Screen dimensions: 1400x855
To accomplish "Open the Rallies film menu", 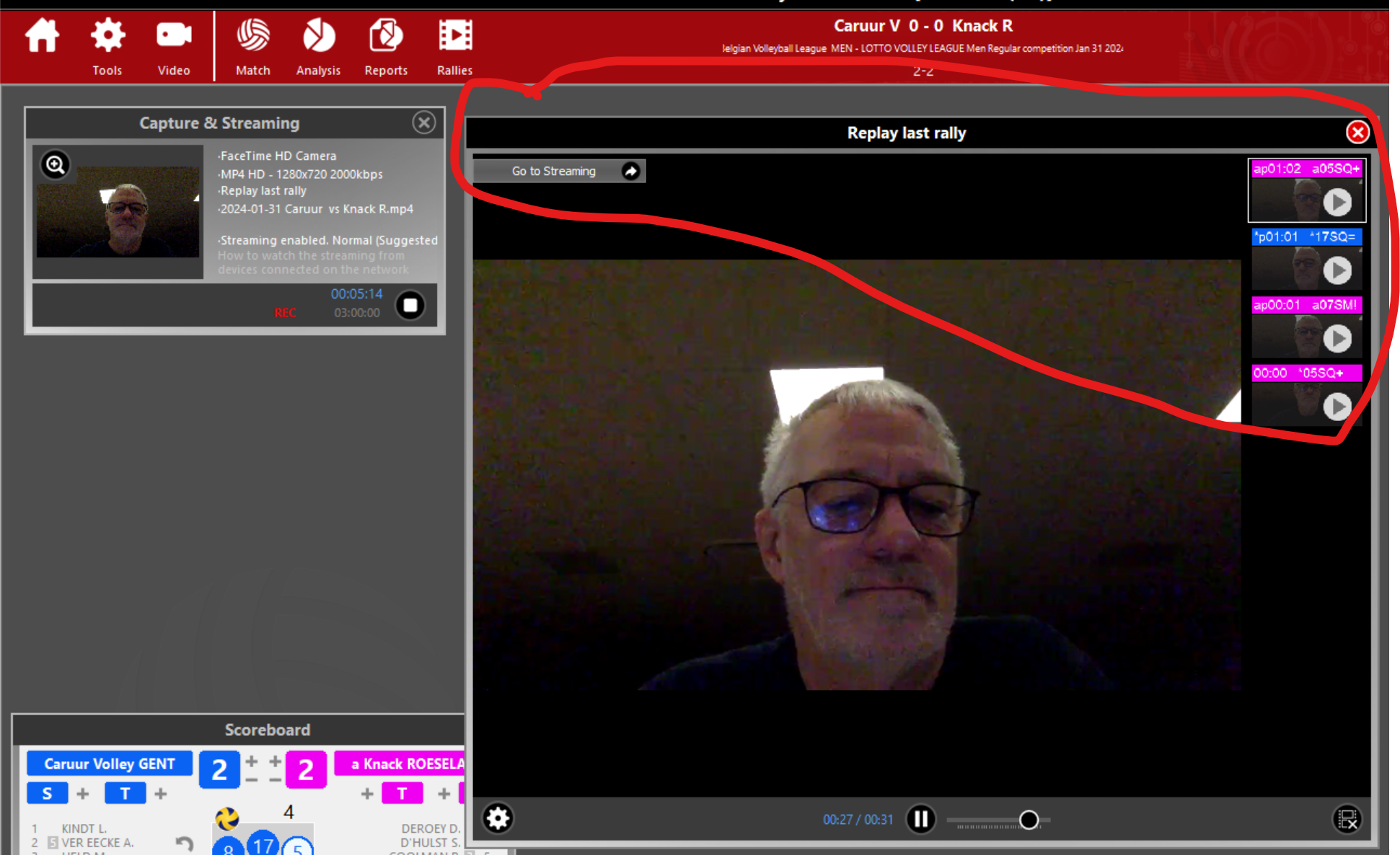I will (455, 47).
